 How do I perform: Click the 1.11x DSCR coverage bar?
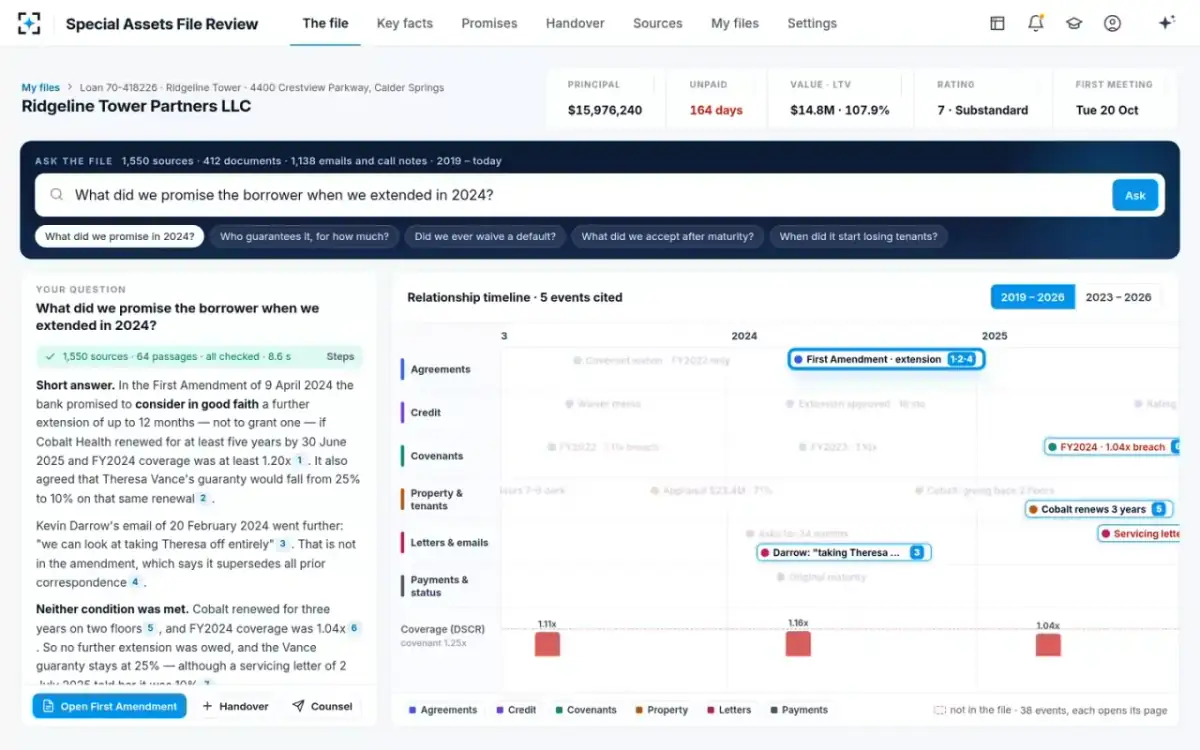pyautogui.click(x=547, y=643)
